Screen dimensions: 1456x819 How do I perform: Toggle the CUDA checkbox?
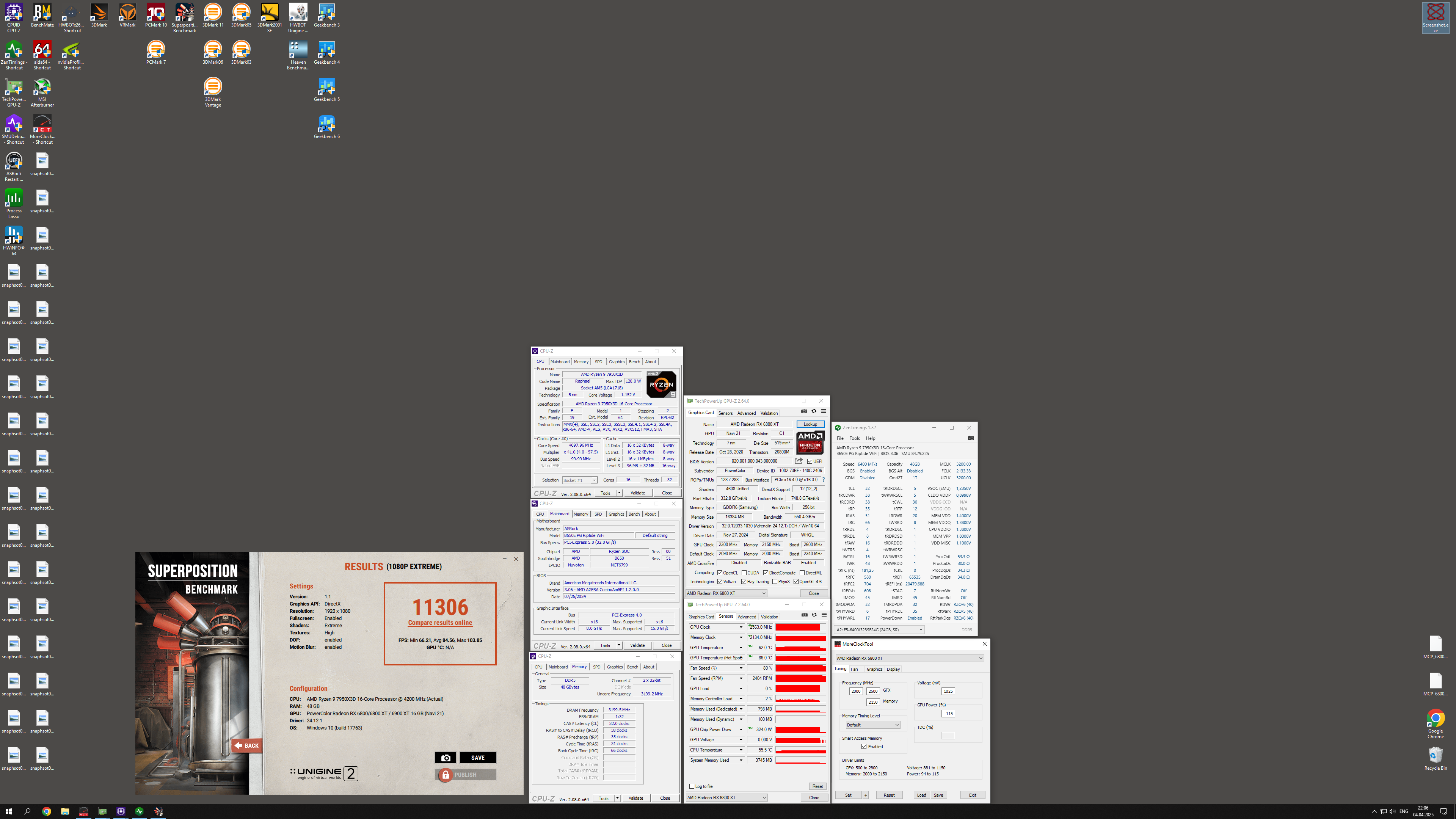click(744, 573)
